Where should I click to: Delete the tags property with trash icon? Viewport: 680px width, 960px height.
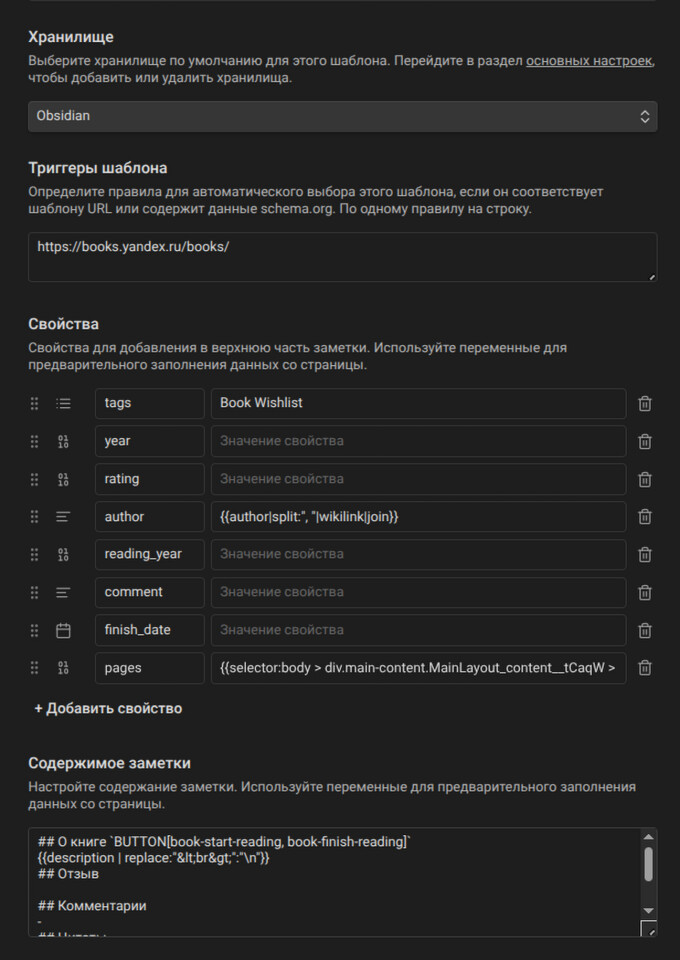(x=645, y=404)
